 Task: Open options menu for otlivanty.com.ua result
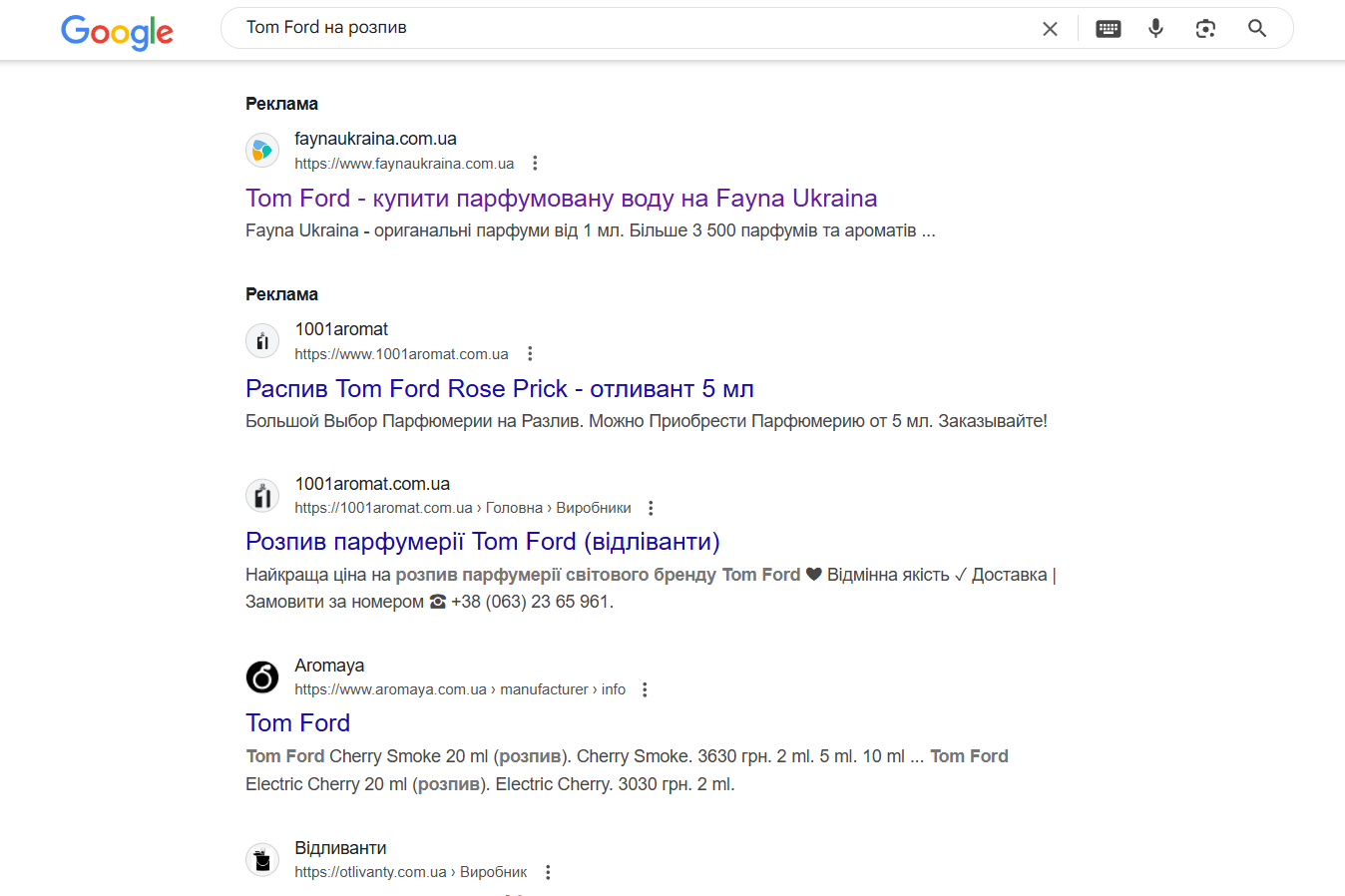tap(548, 872)
